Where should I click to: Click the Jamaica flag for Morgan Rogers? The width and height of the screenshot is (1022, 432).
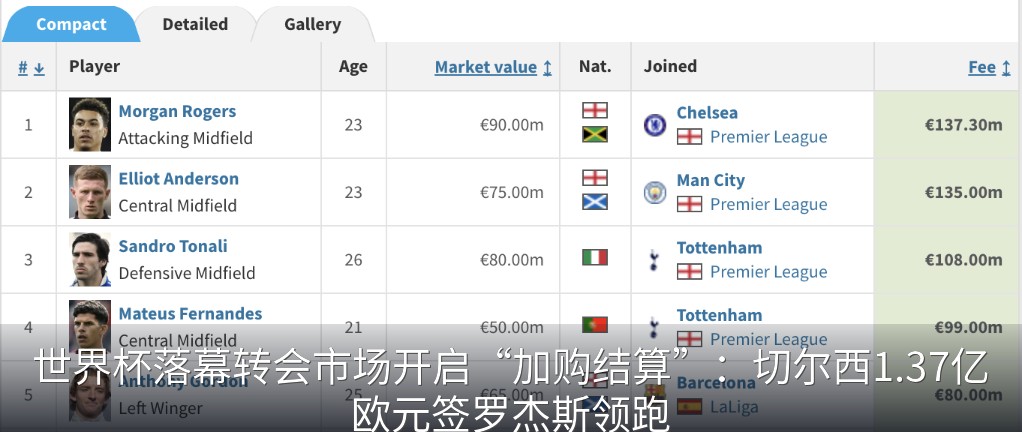594,134
